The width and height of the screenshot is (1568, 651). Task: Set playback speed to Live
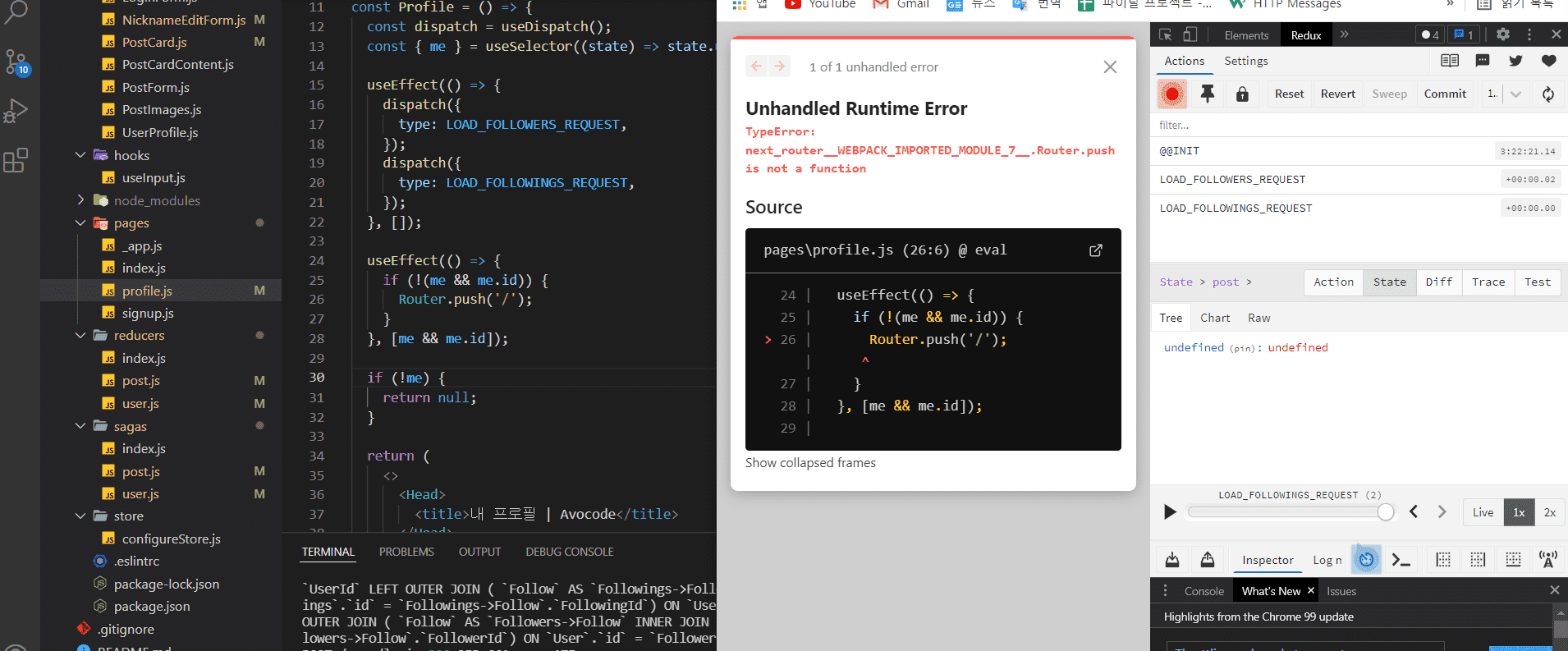[1483, 512]
